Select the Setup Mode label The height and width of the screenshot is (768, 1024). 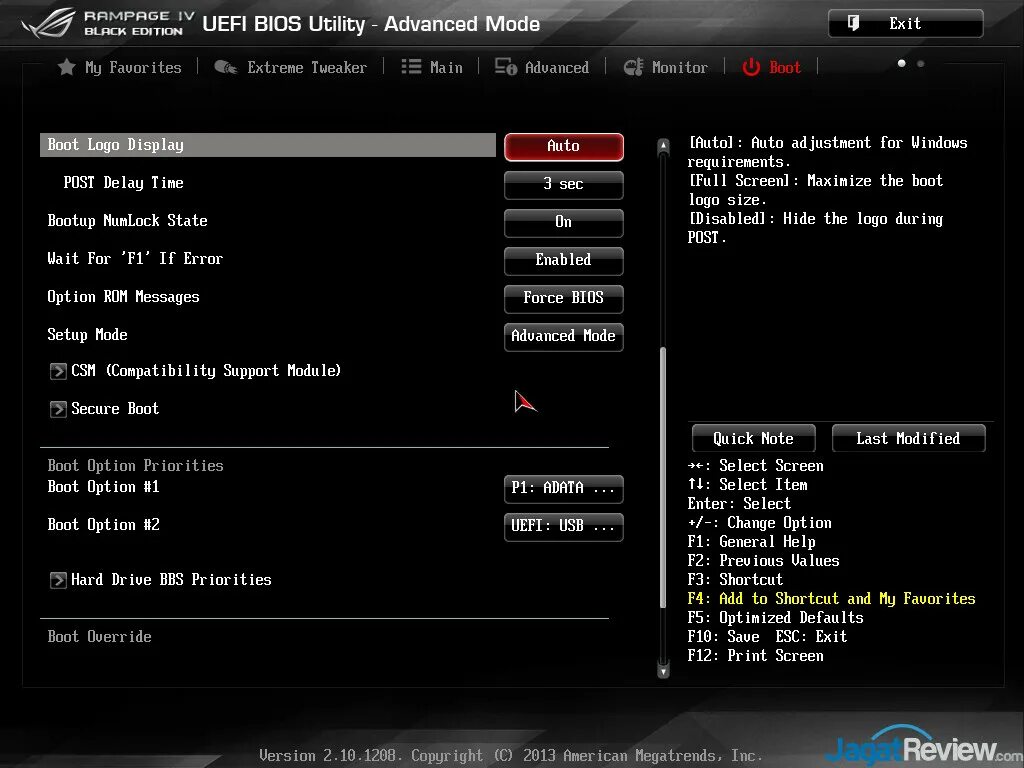click(x=88, y=334)
